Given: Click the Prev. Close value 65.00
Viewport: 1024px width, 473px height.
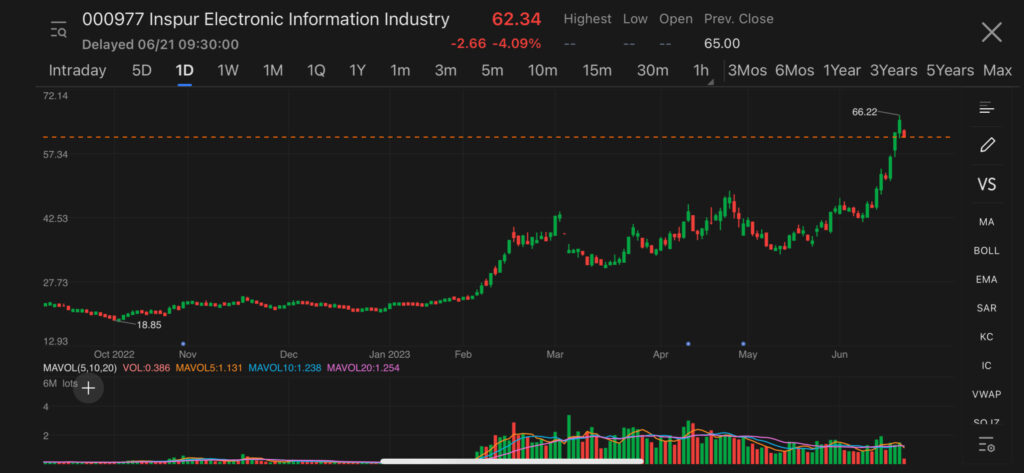Looking at the screenshot, I should point(722,44).
